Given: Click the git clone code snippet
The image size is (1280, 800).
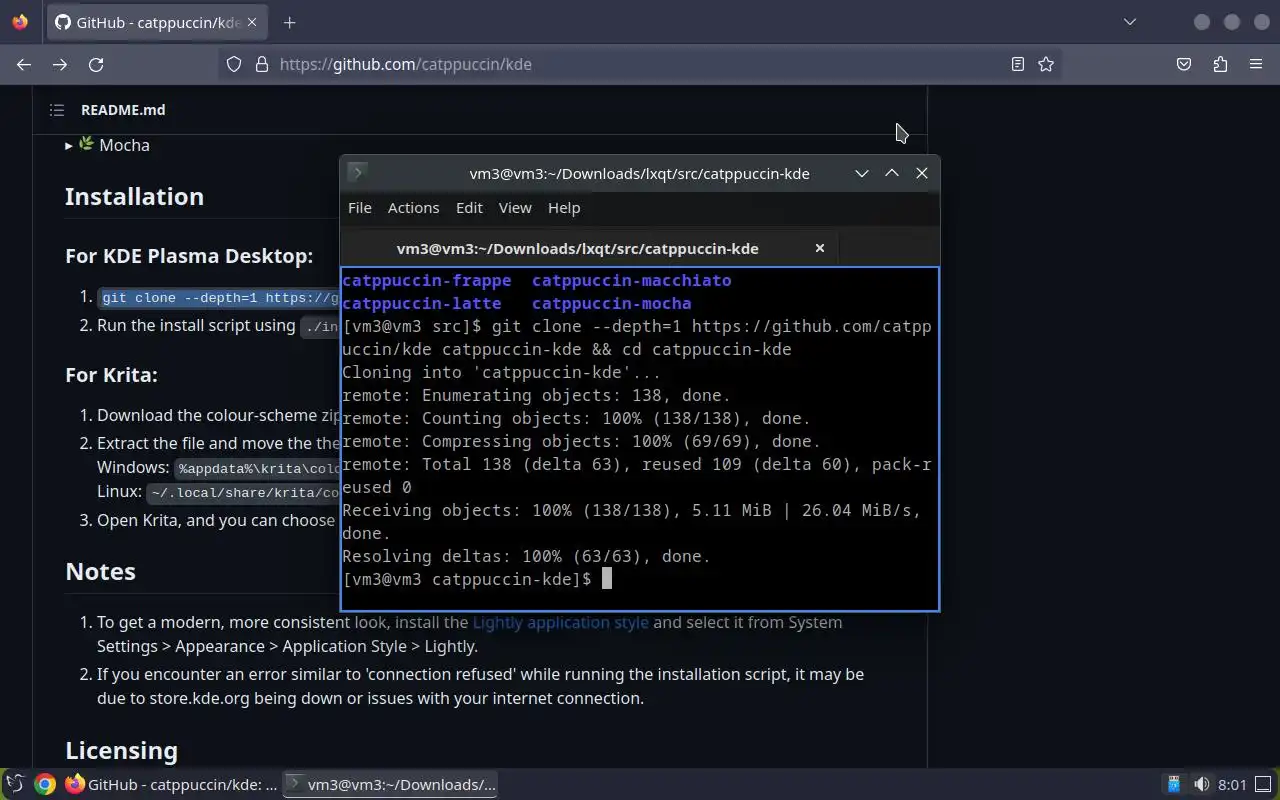Looking at the screenshot, I should (220, 298).
